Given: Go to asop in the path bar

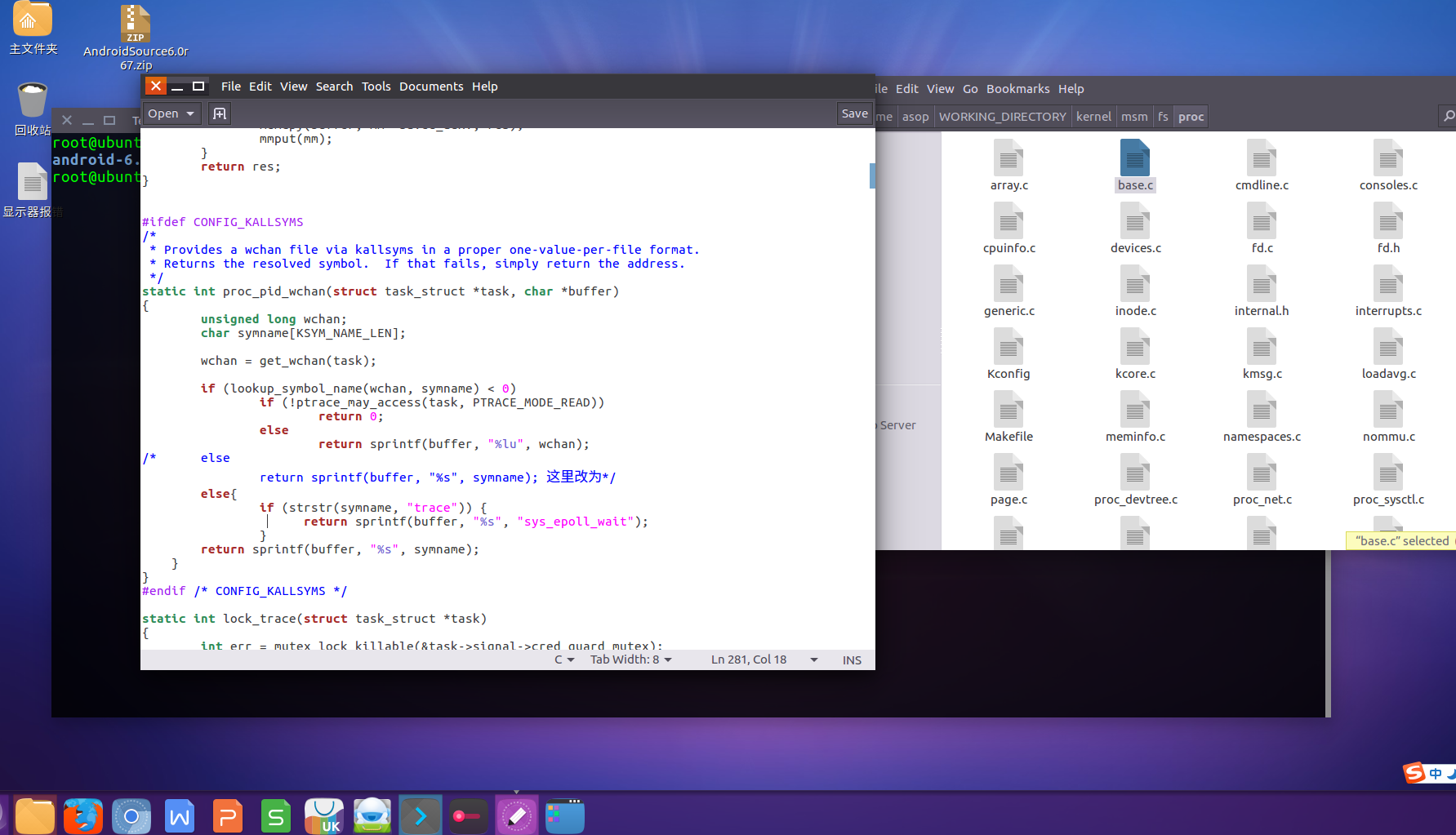Looking at the screenshot, I should [915, 117].
